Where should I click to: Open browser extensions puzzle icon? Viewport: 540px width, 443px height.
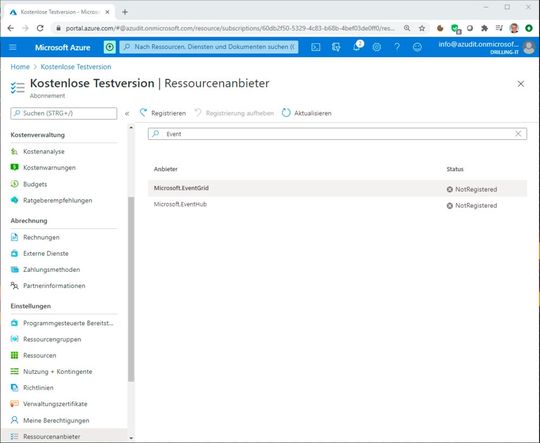click(x=485, y=28)
